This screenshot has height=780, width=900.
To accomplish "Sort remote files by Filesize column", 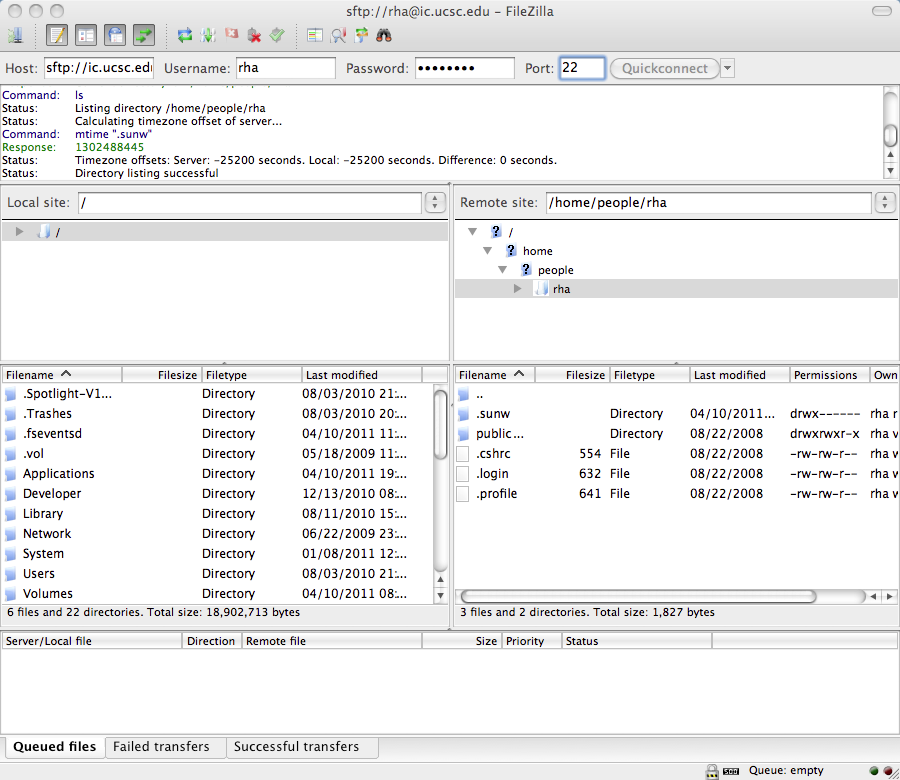I will point(572,375).
